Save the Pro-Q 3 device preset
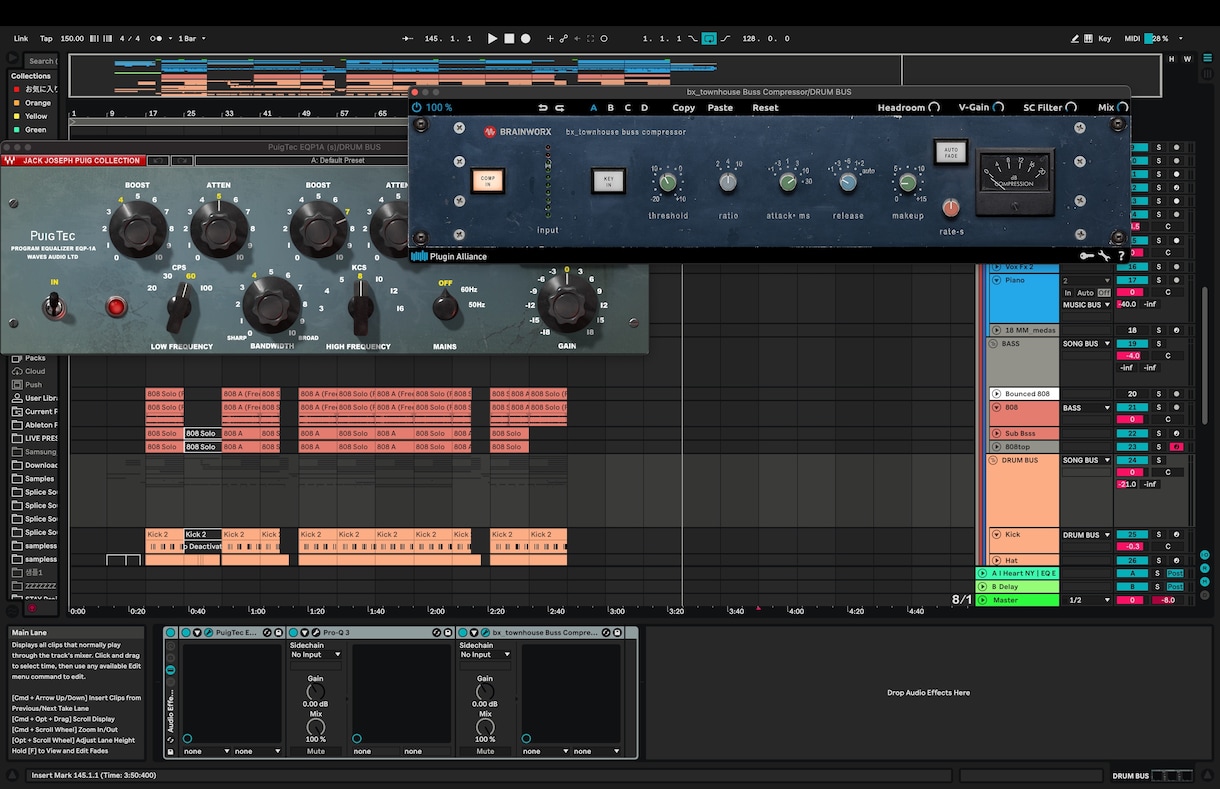 [449, 633]
